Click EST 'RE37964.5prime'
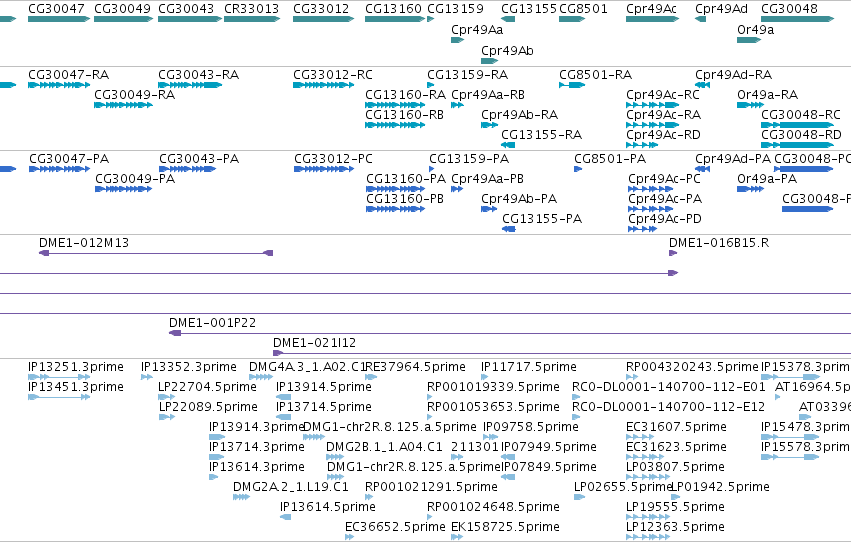Viewport: 851px width, 542px height. 415,367
